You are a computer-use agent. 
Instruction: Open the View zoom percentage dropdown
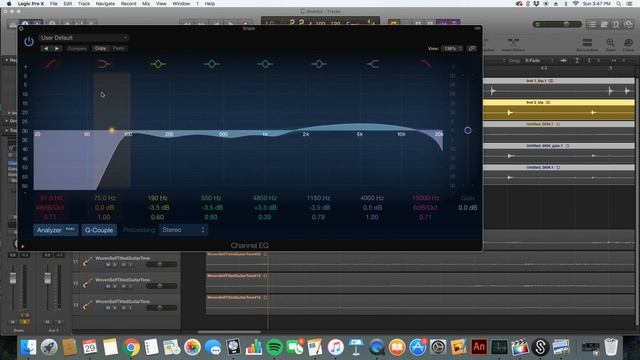tap(452, 48)
